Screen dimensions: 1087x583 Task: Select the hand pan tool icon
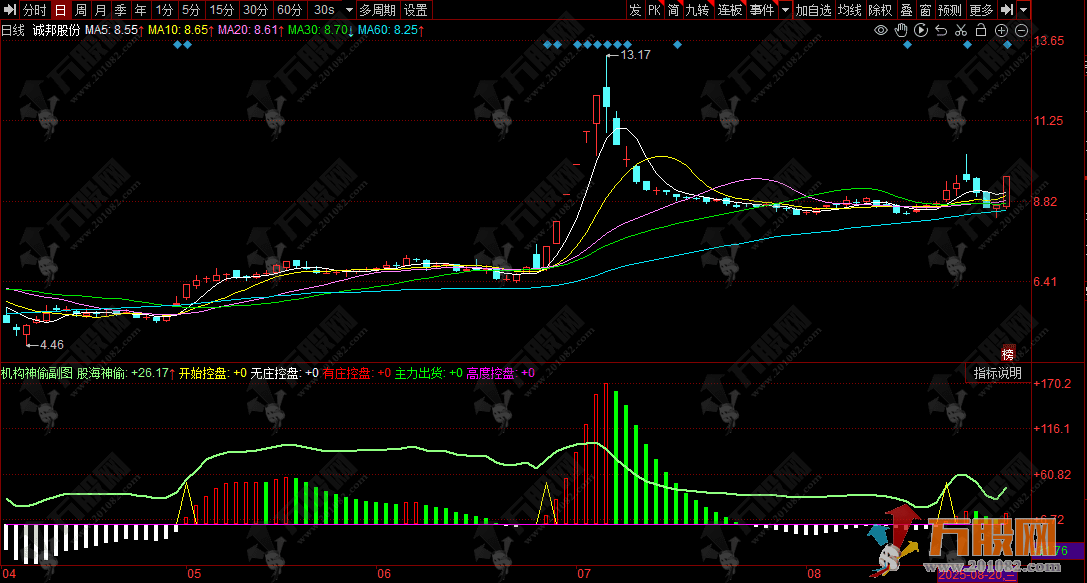click(901, 31)
